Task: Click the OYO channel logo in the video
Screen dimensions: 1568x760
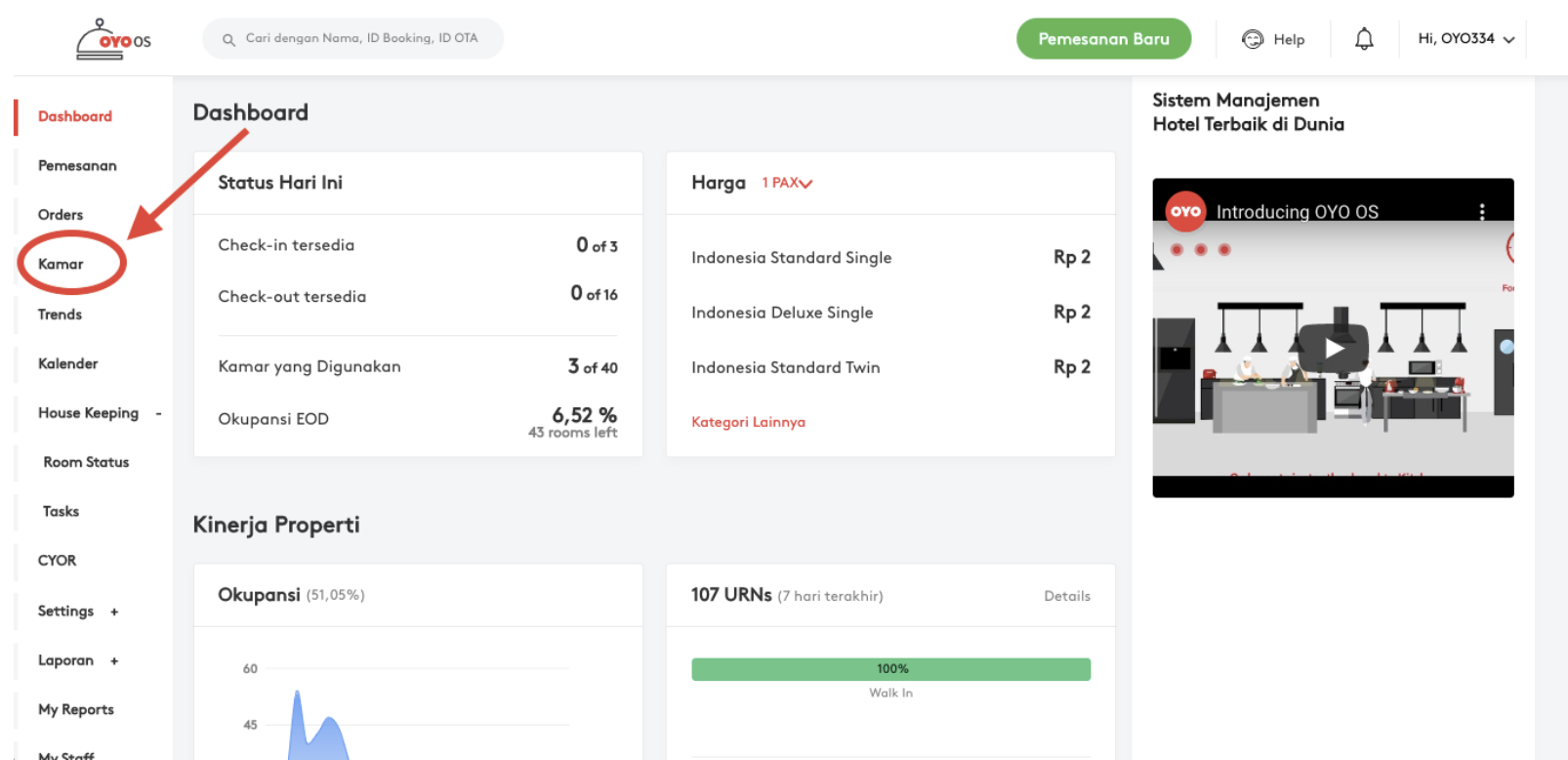Action: pos(1185,211)
